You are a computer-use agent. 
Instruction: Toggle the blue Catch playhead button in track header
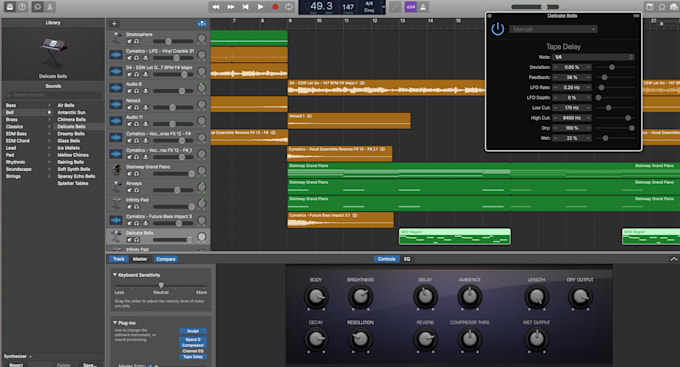pyautogui.click(x=202, y=23)
